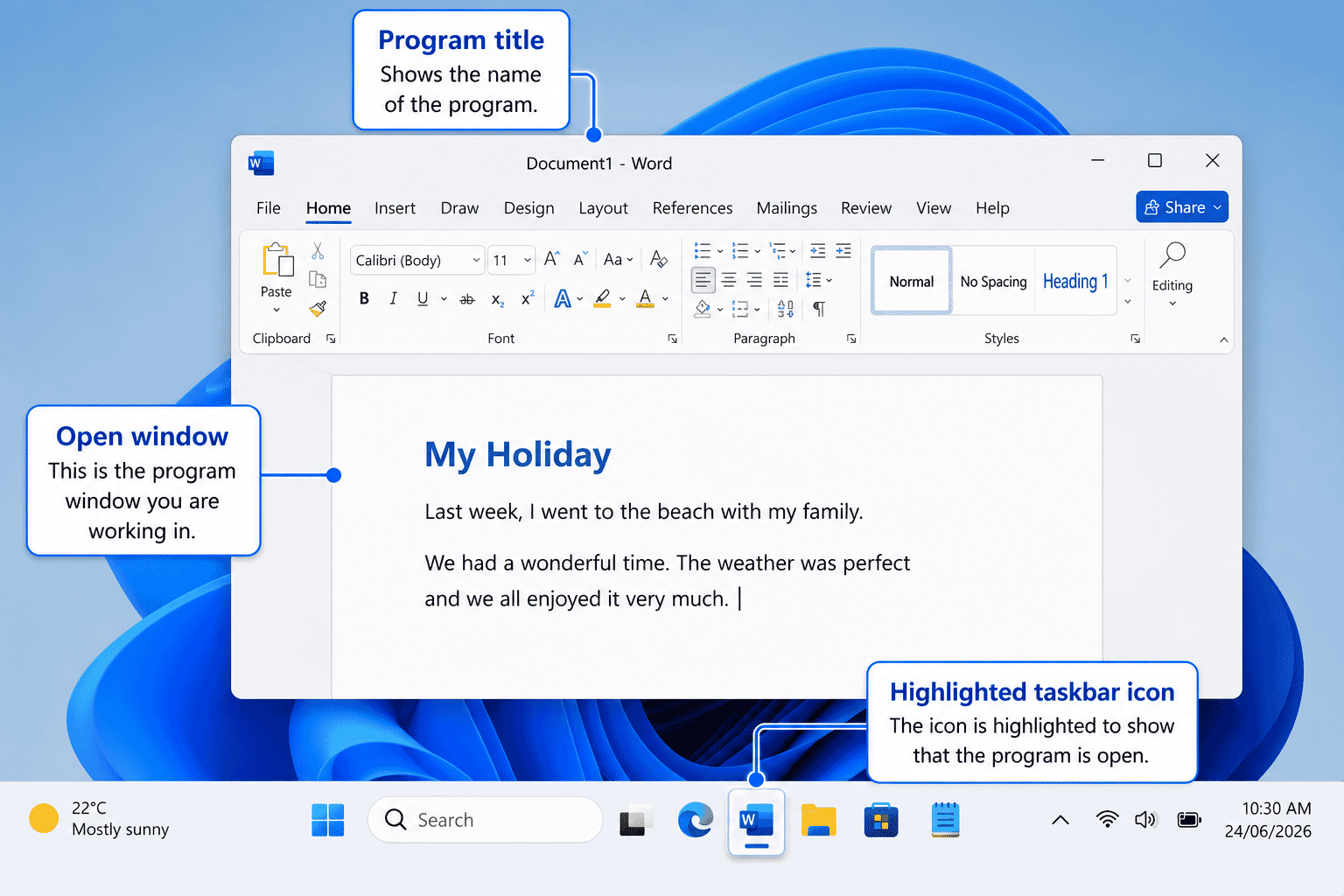Expand the Paste options arrow
Image resolution: width=1344 pixels, height=896 pixels.
pos(276,310)
